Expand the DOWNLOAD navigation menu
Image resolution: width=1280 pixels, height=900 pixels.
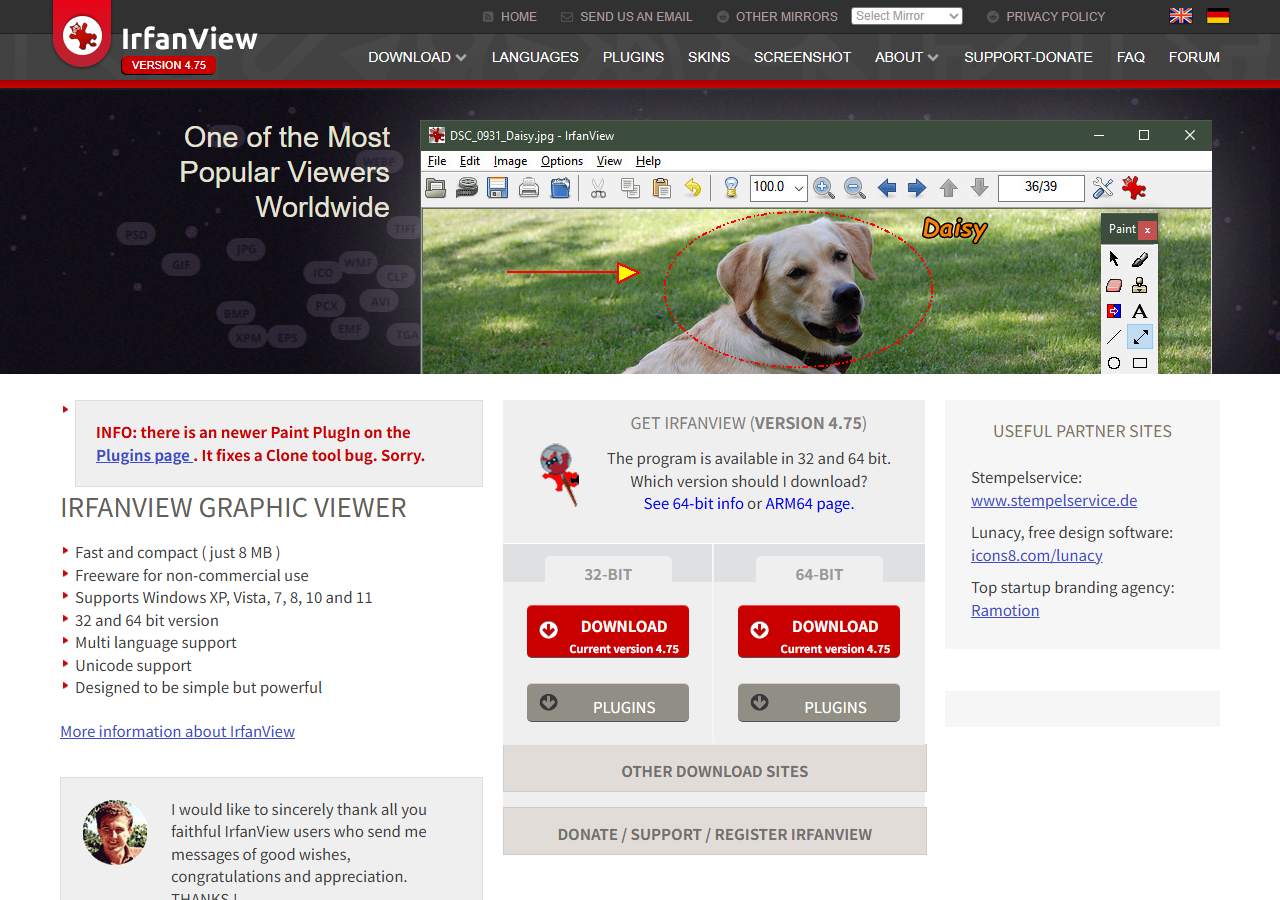pyautogui.click(x=417, y=57)
